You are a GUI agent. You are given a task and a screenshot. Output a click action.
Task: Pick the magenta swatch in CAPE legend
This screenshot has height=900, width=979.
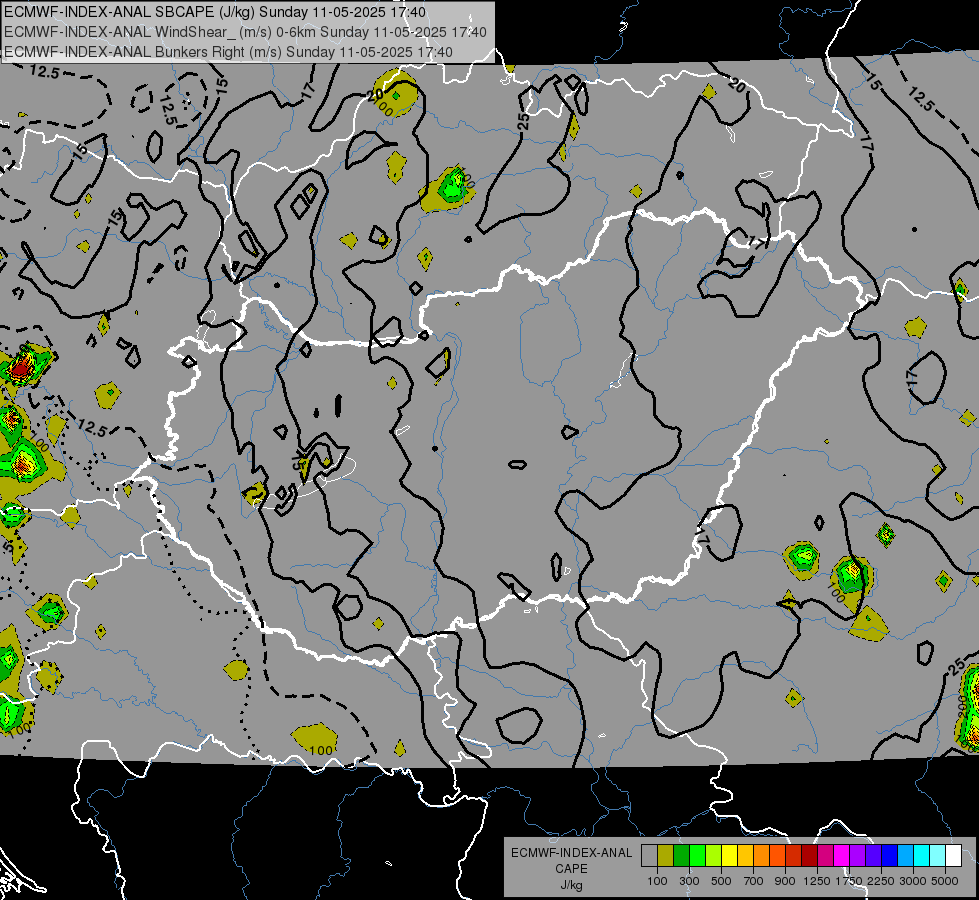click(842, 855)
